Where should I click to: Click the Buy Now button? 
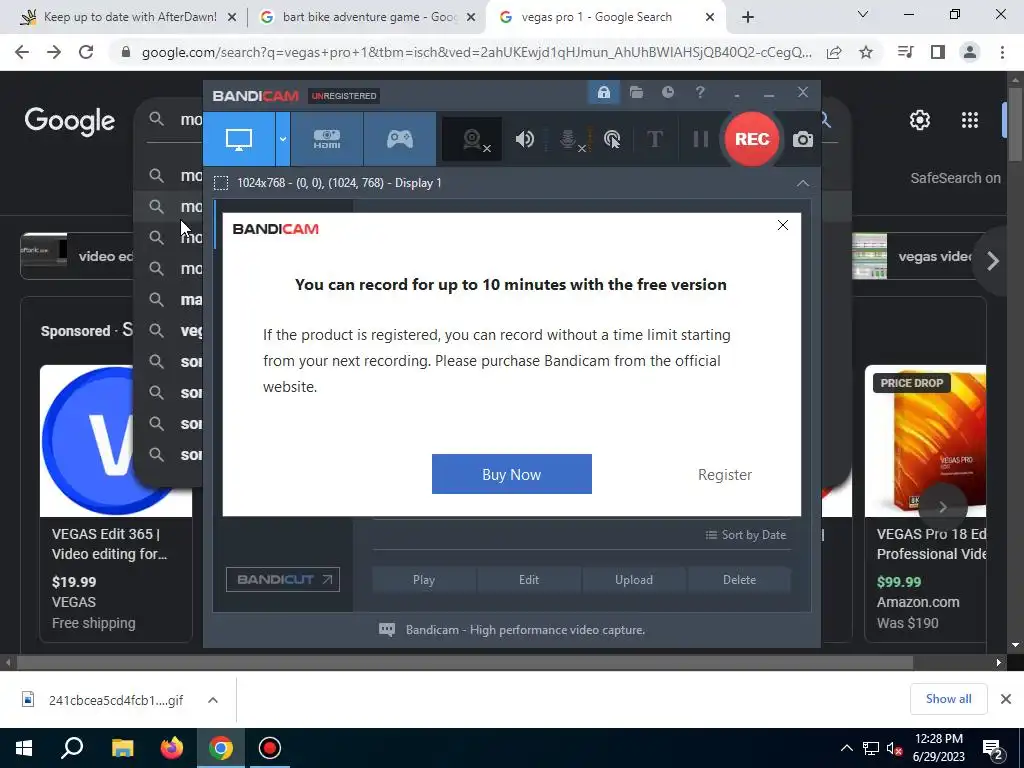pos(511,474)
